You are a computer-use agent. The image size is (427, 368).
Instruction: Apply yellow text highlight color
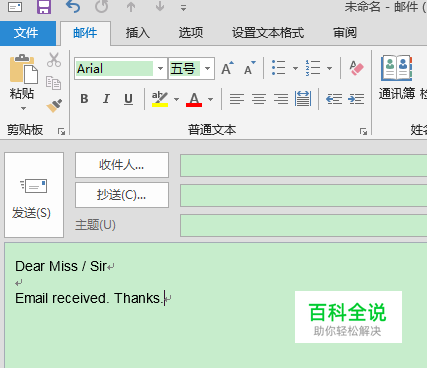(x=160, y=99)
